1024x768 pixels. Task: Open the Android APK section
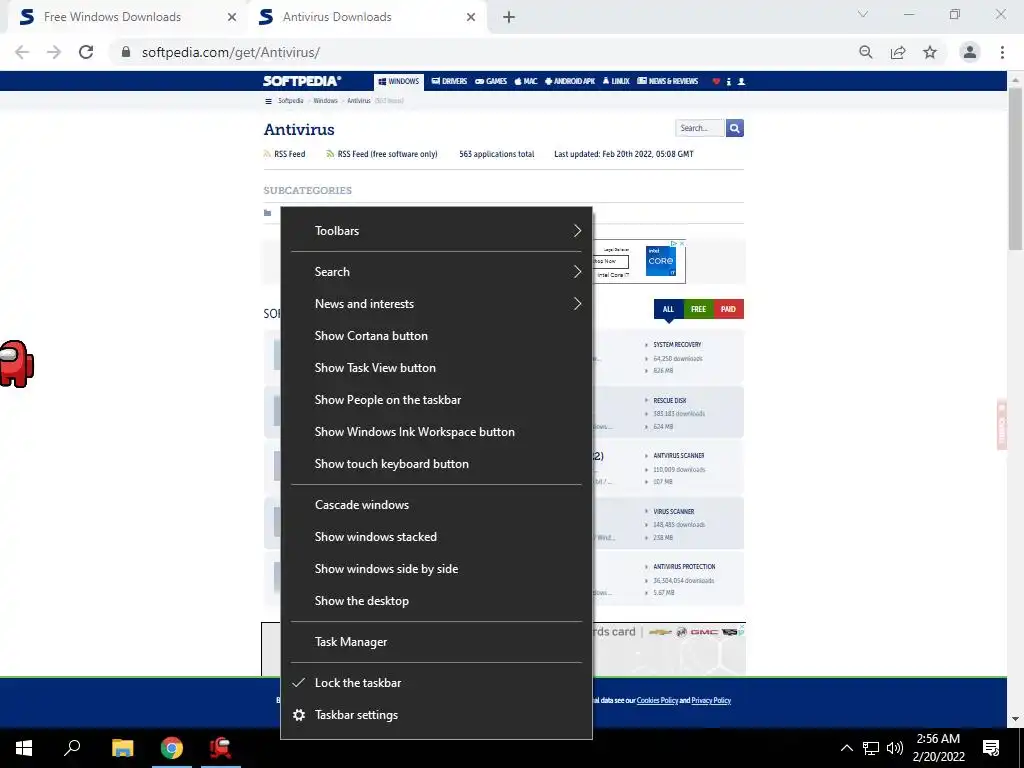[x=570, y=81]
